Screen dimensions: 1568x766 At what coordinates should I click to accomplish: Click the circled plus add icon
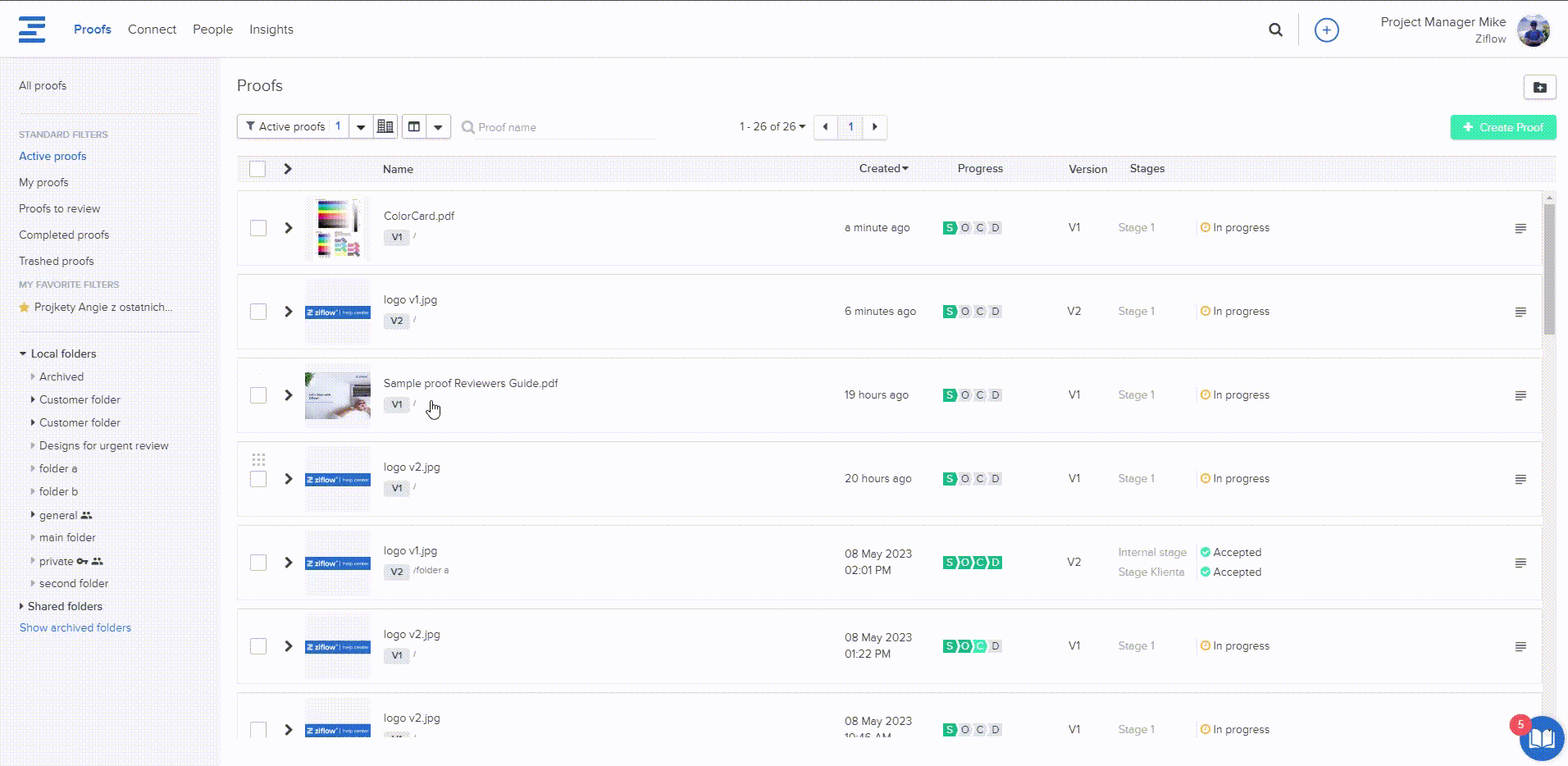pyautogui.click(x=1326, y=30)
